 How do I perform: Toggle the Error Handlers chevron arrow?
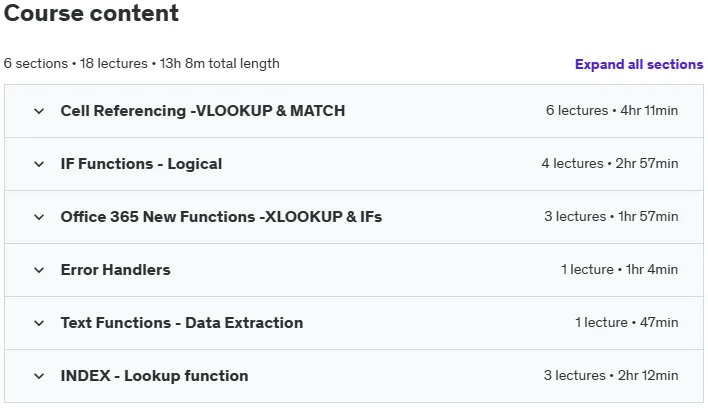pyautogui.click(x=39, y=270)
